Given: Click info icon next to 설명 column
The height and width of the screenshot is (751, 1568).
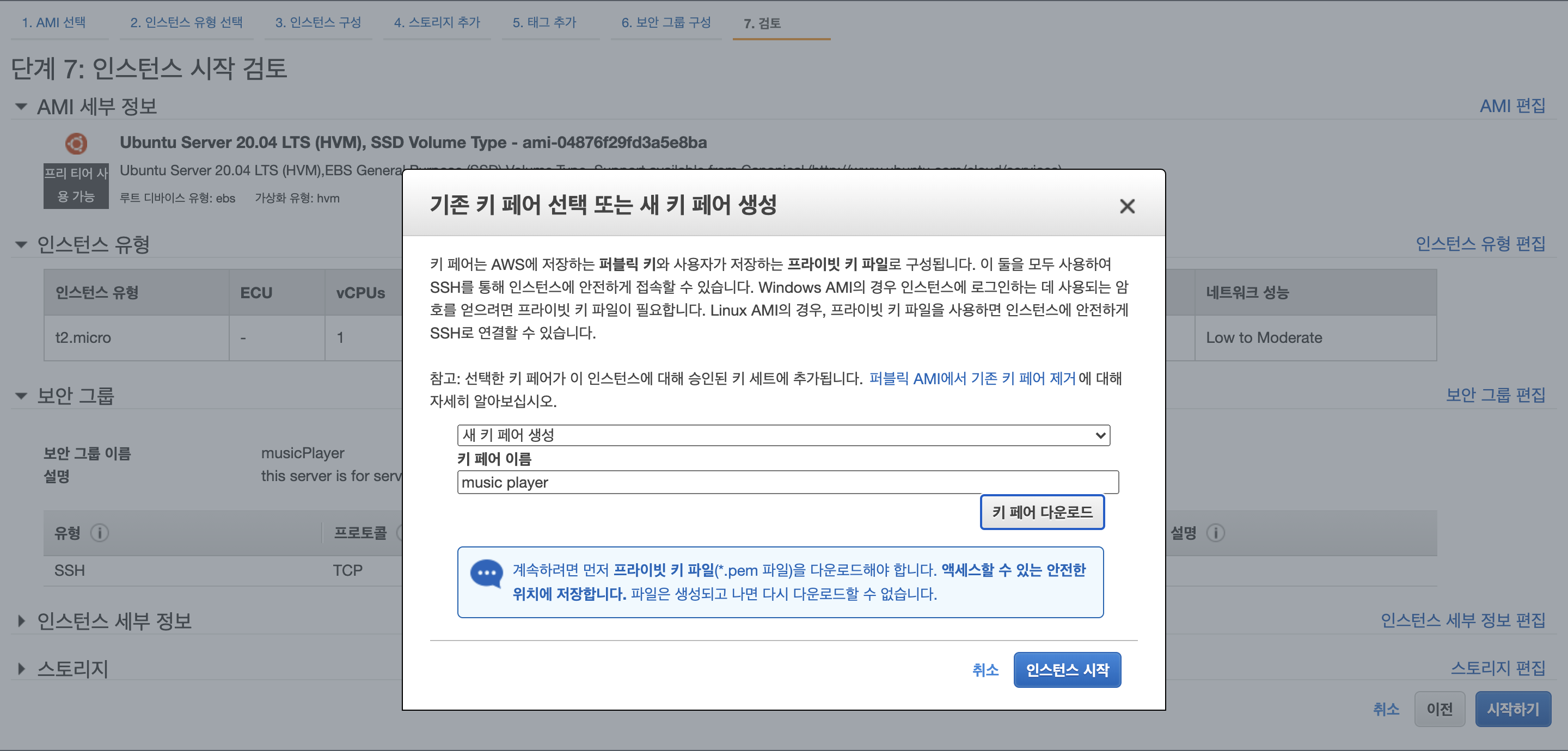Looking at the screenshot, I should 1216,533.
